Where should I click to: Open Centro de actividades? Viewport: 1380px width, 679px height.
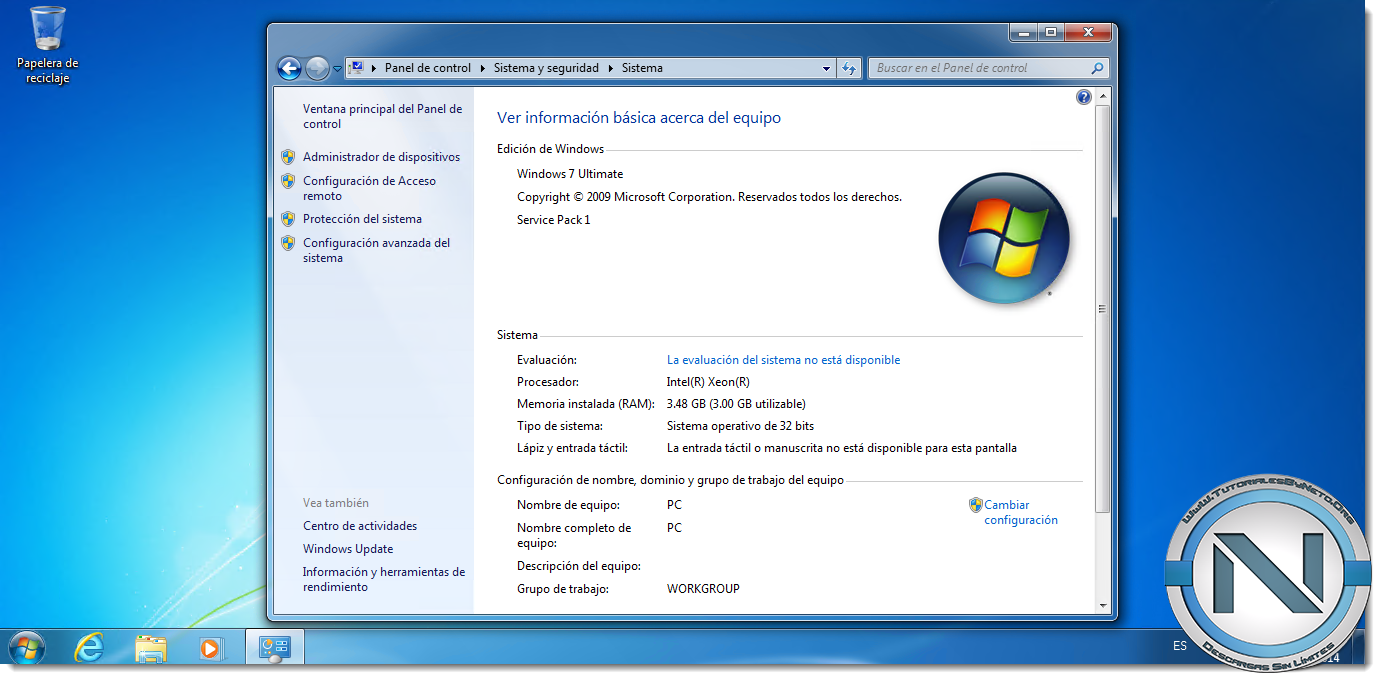coord(360,526)
